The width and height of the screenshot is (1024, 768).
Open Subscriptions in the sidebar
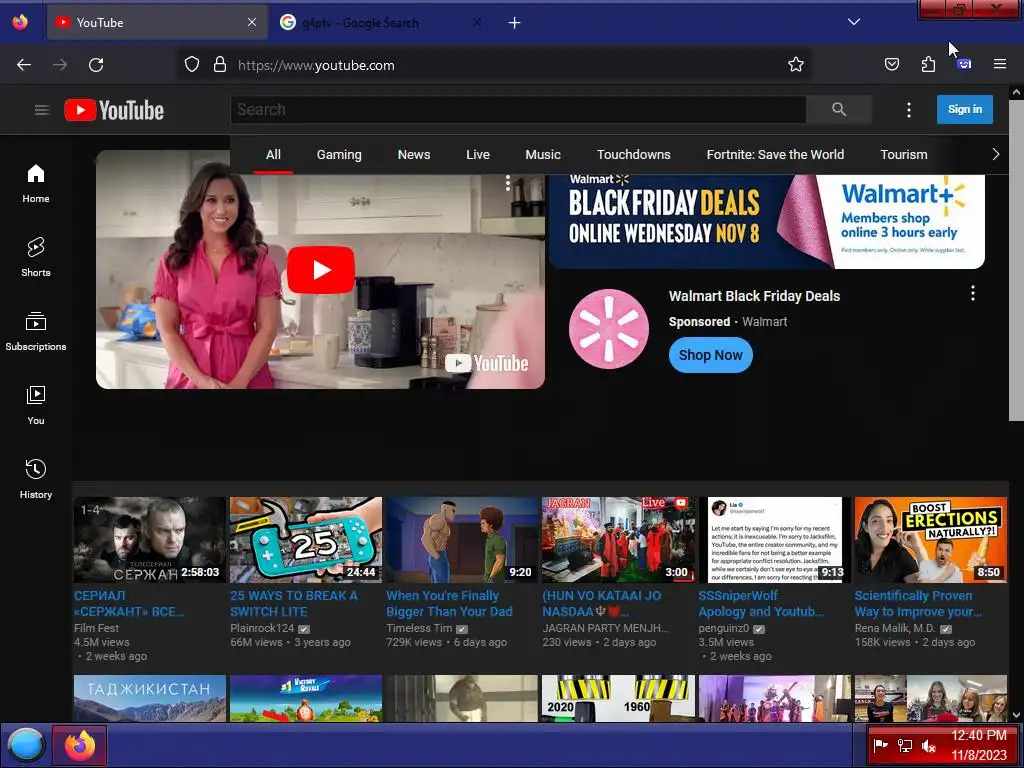coord(36,331)
